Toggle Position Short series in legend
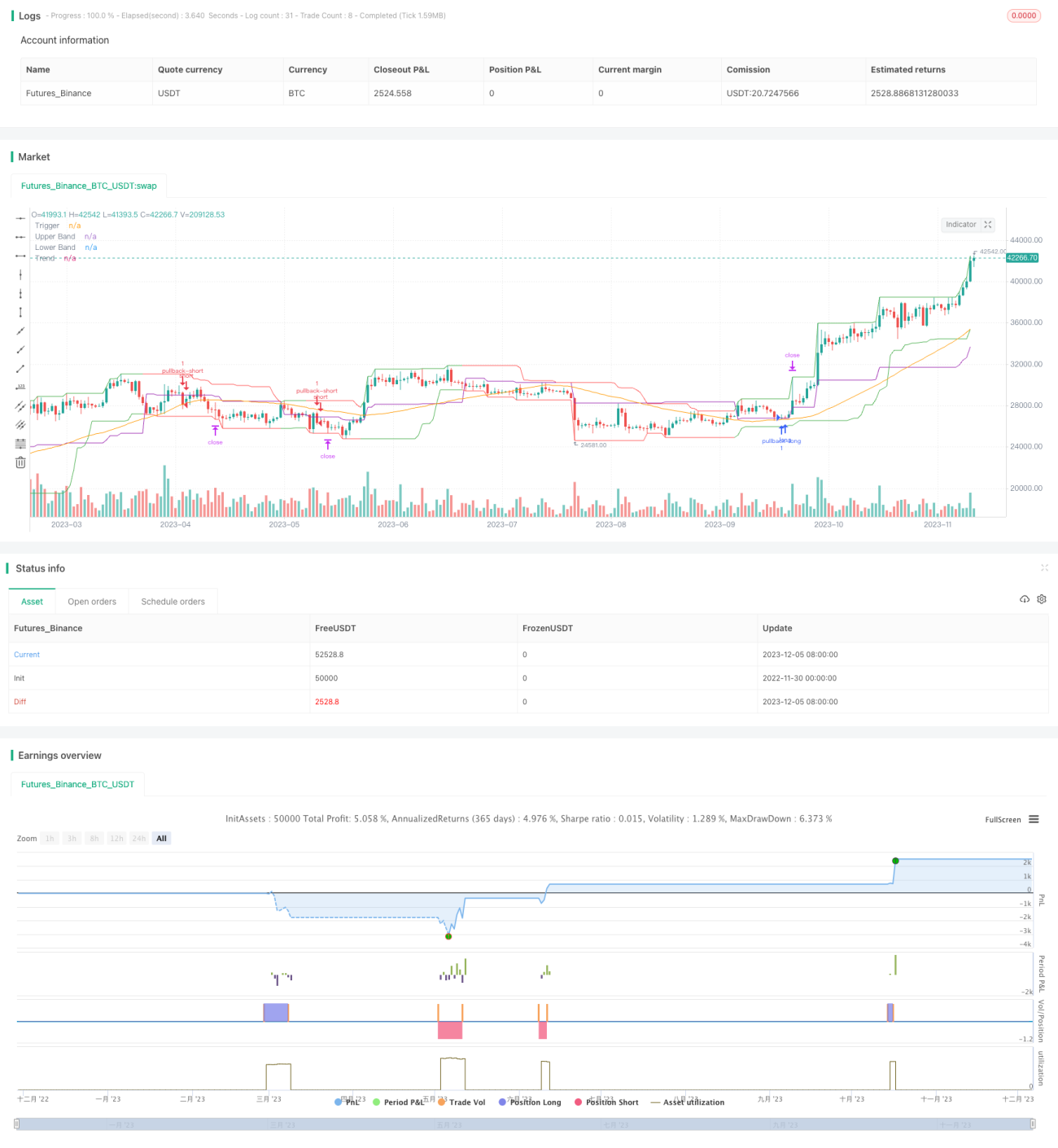The width and height of the screenshot is (1058, 1148). [606, 1102]
